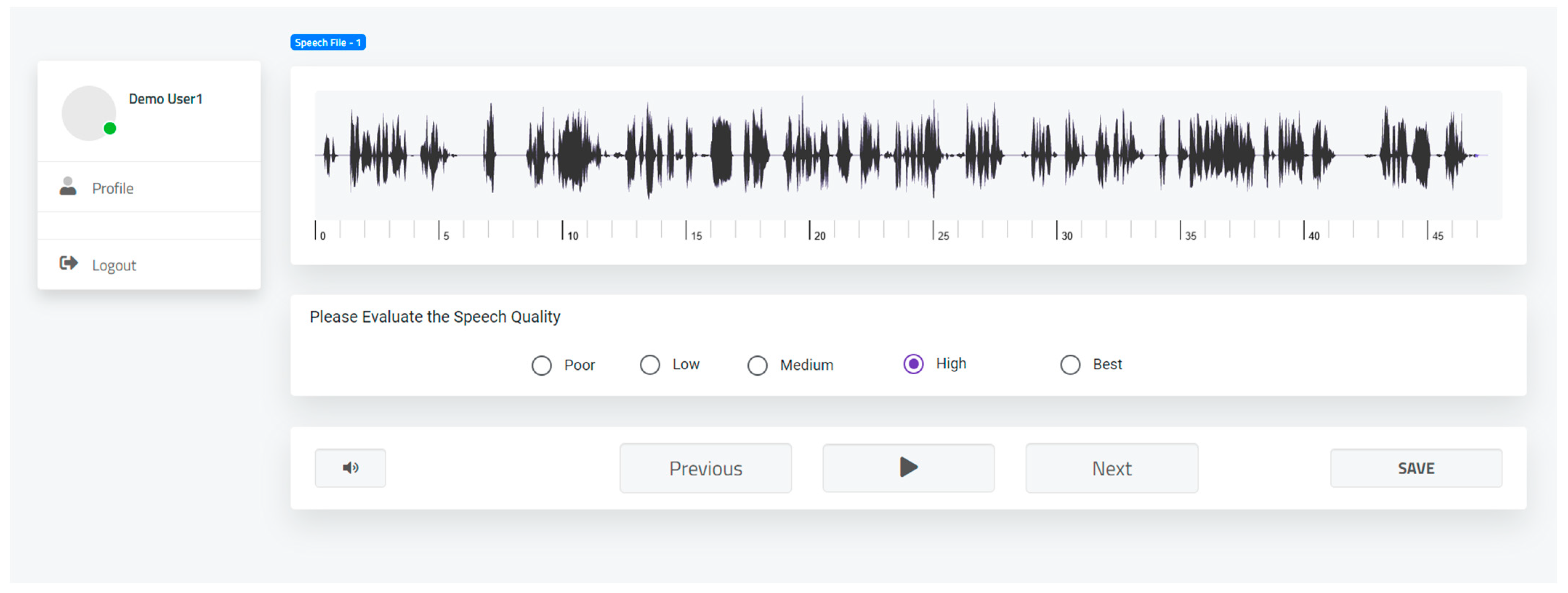Click Demo User1 avatar circle
Viewport: 1568px width, 593px height.
coord(89,113)
